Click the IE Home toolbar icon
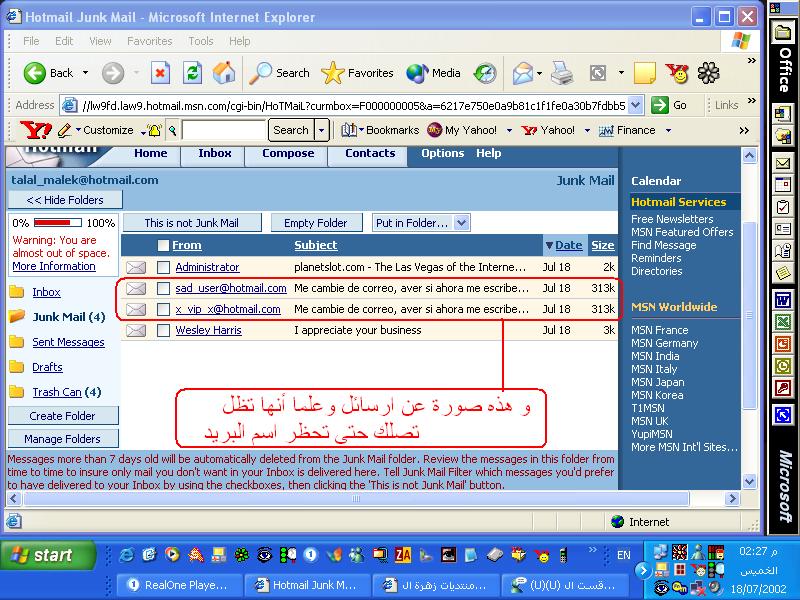 224,73
